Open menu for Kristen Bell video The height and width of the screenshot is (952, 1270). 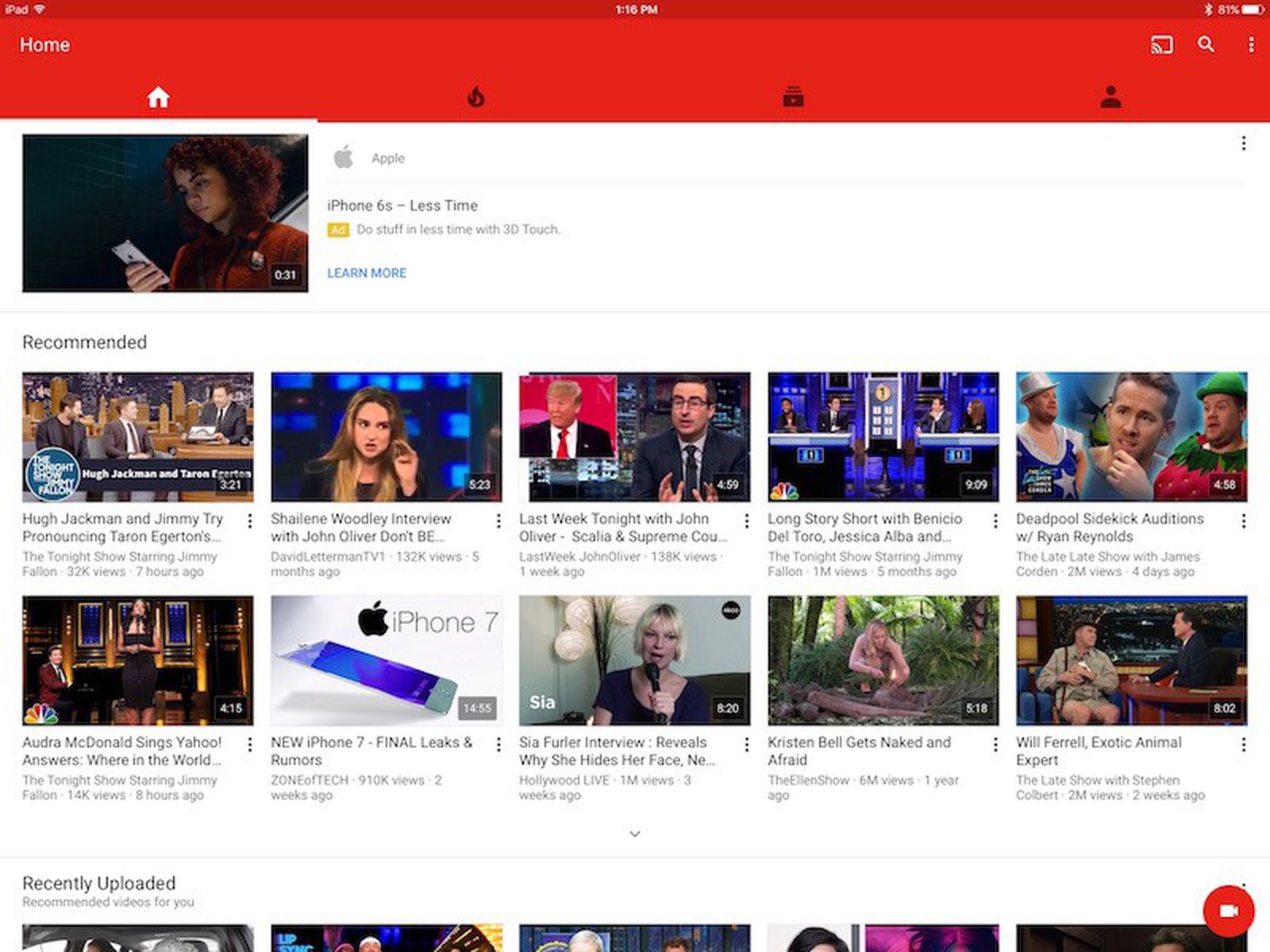point(995,745)
